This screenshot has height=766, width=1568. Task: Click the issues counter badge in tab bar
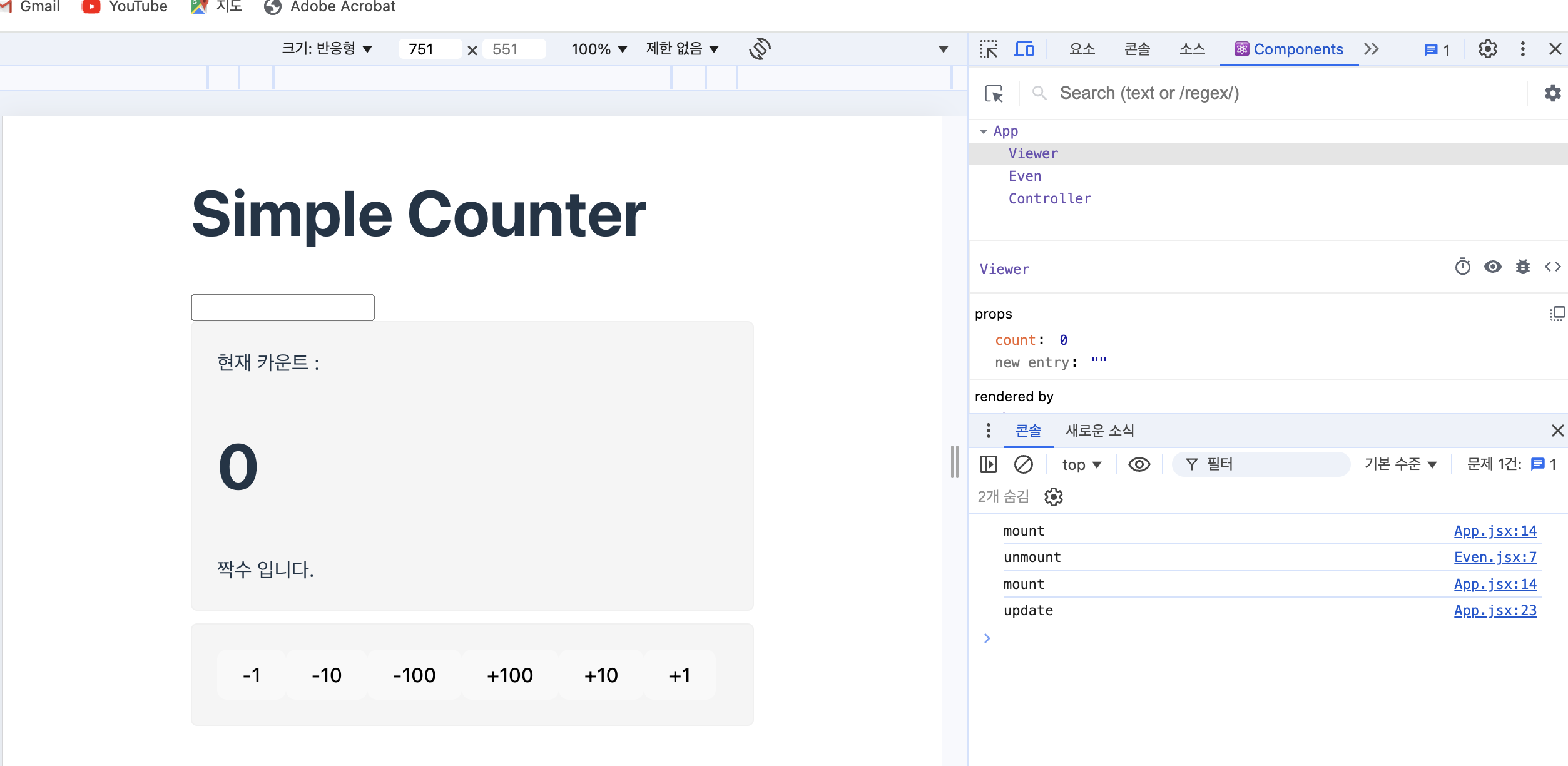pyautogui.click(x=1437, y=49)
